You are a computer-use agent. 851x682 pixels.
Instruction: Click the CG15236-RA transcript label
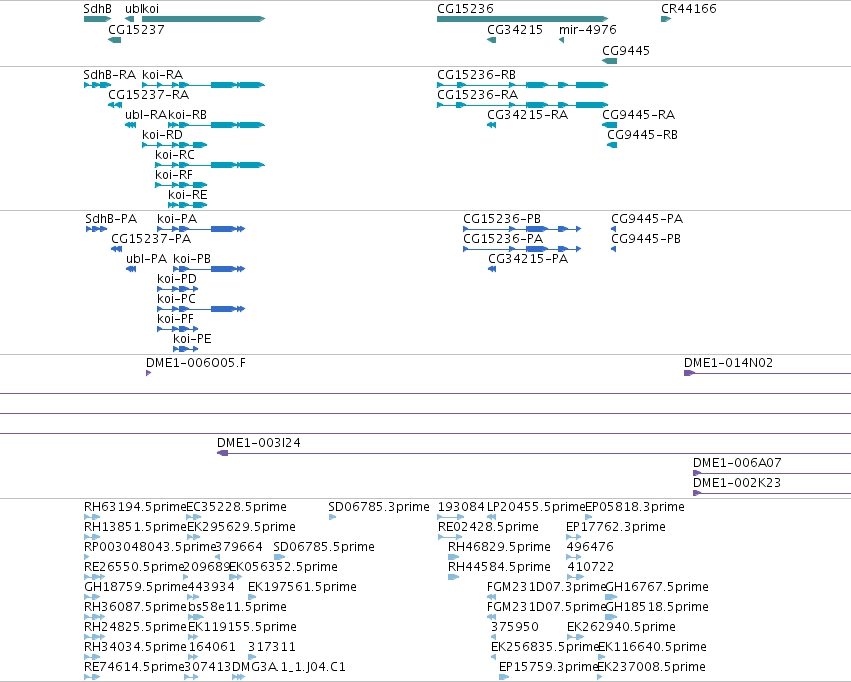click(x=478, y=95)
